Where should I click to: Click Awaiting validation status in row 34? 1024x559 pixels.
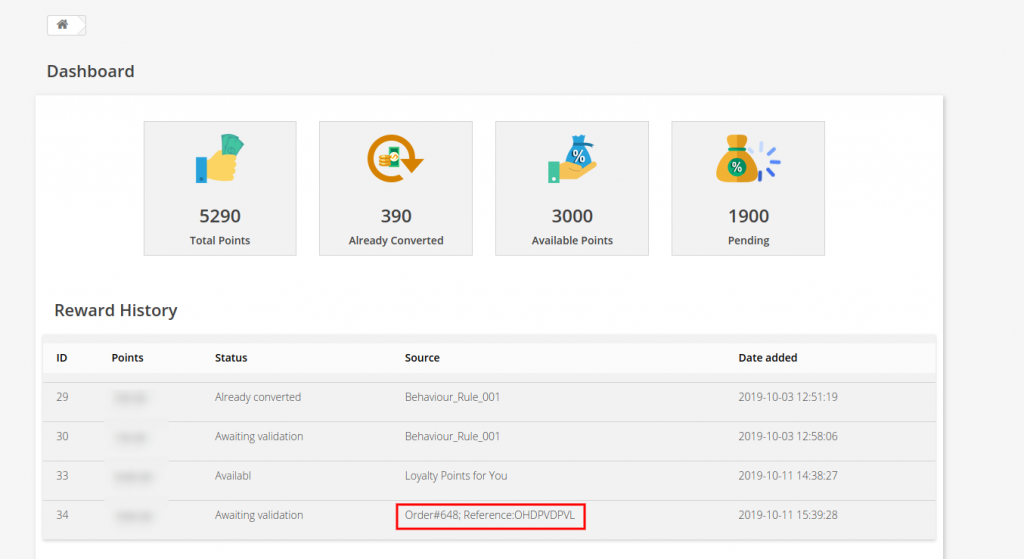click(259, 515)
